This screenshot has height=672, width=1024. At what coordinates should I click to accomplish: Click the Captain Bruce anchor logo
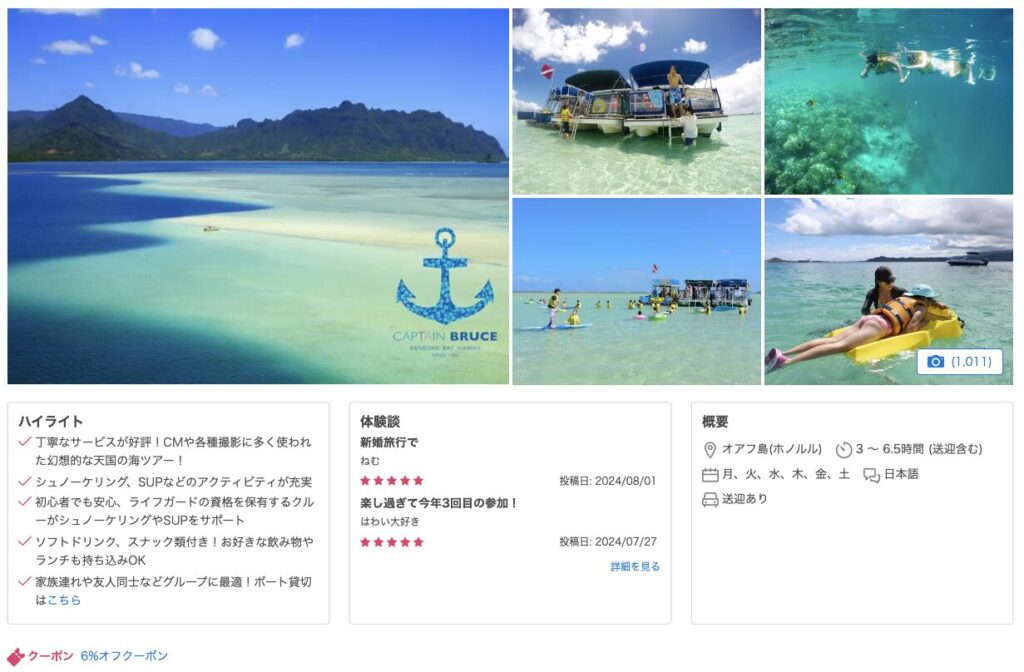[x=445, y=293]
